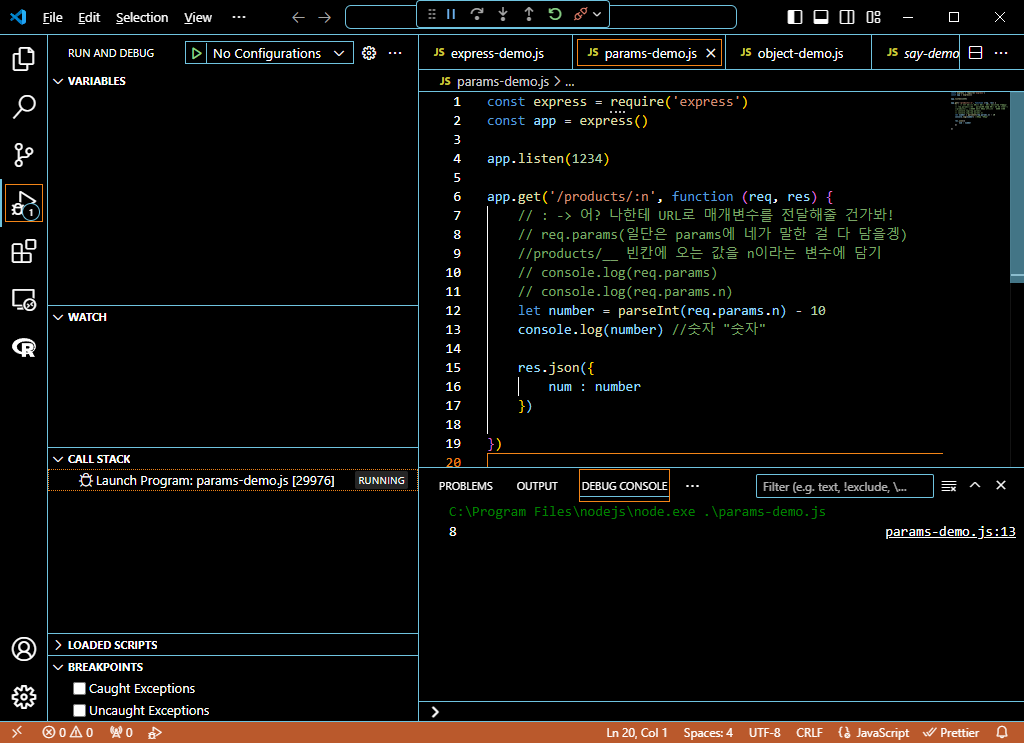The height and width of the screenshot is (743, 1024).
Task: Show more panel tabs ellipsis
Action: click(x=692, y=486)
